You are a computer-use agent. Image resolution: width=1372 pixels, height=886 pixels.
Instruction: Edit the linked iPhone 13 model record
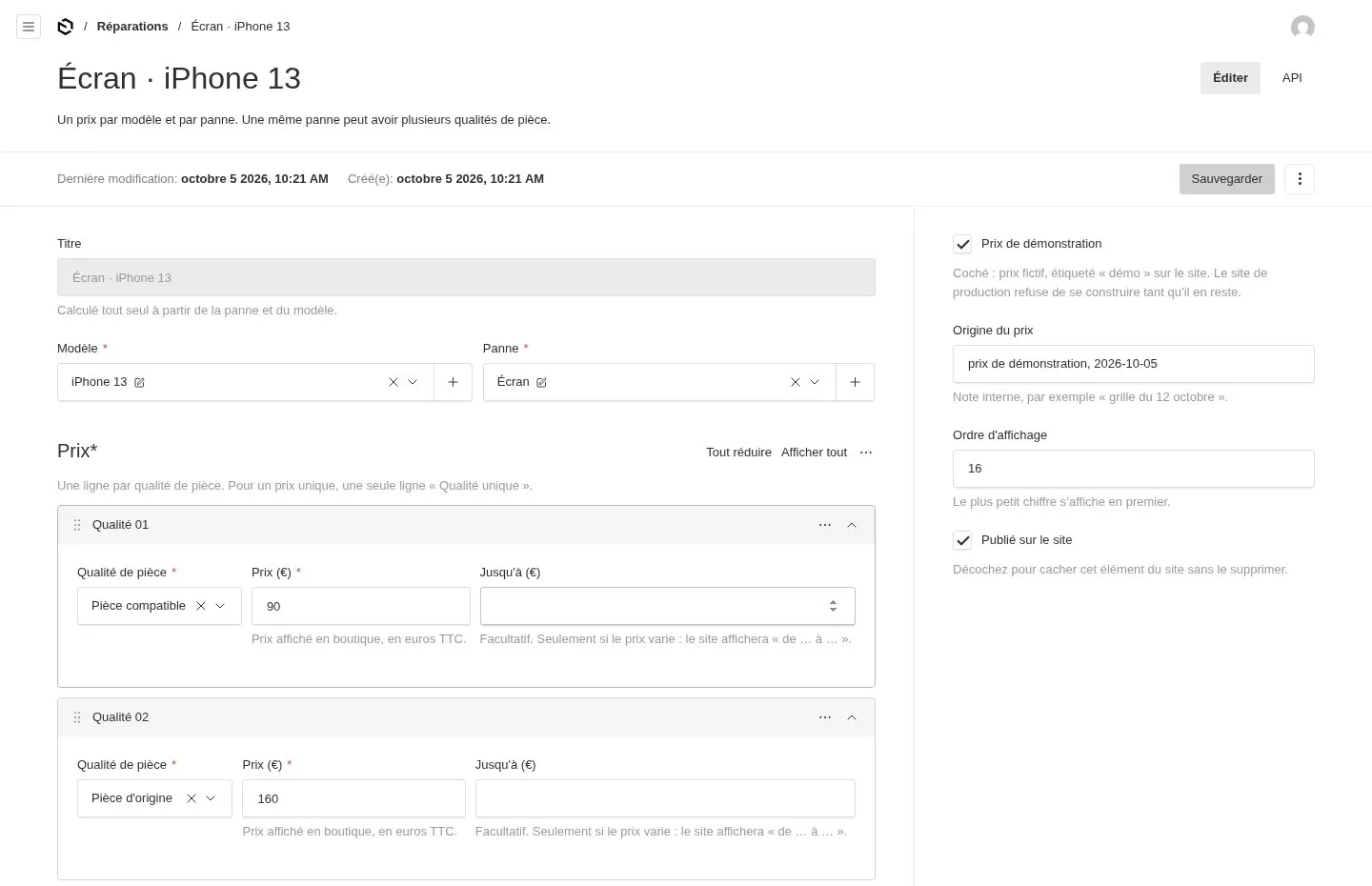click(x=140, y=382)
